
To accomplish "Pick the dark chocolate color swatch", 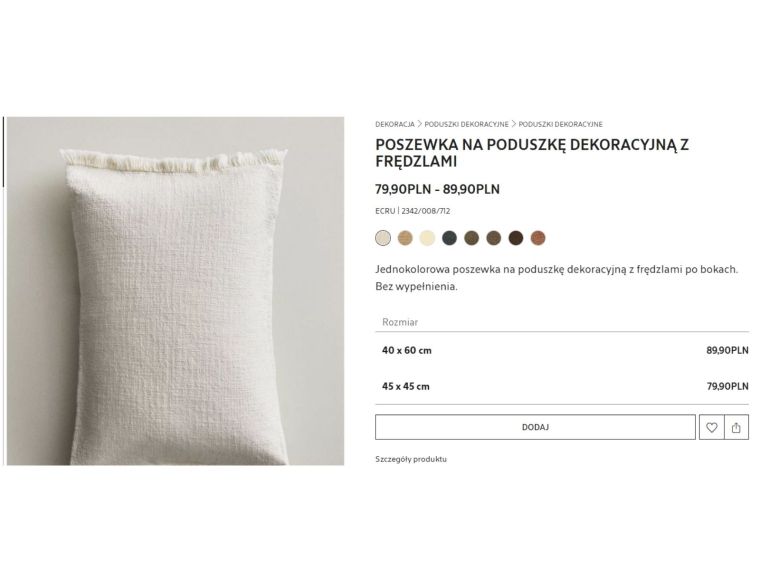I will click(516, 238).
